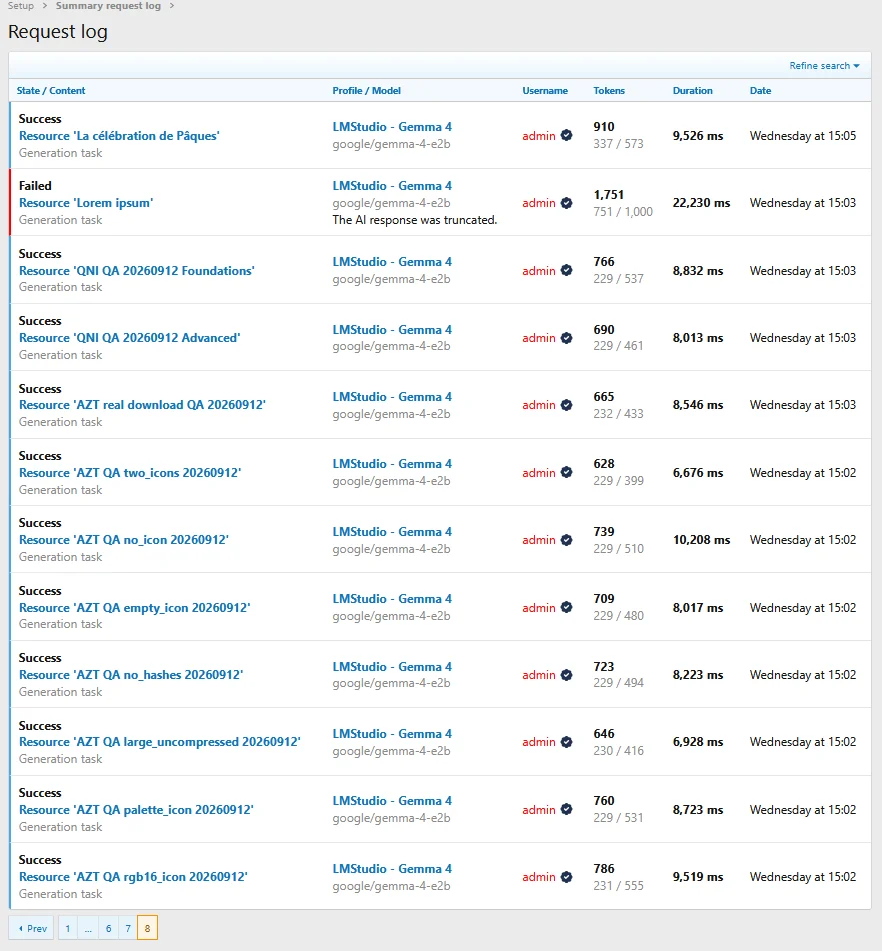Click LMStudio - Gemma 4 in Lorem ipsum row
Screen dimensions: 882x951
coord(392,186)
